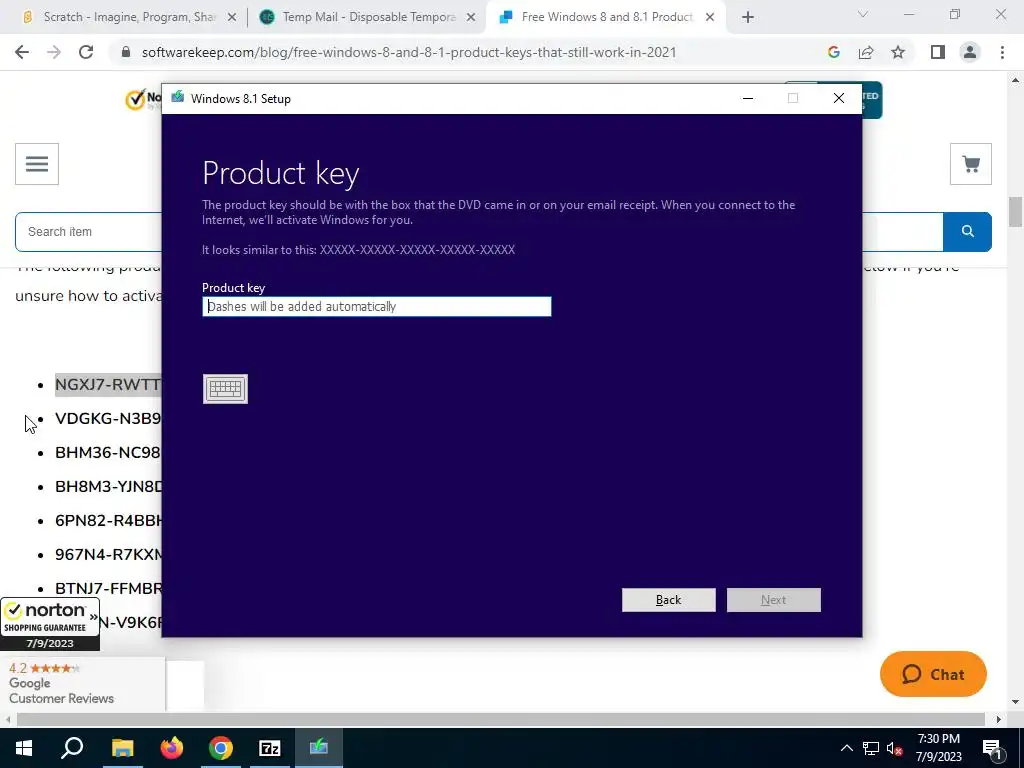Screen dimensions: 1024x768
Task: Open File Explorer from taskbar
Action: point(122,748)
